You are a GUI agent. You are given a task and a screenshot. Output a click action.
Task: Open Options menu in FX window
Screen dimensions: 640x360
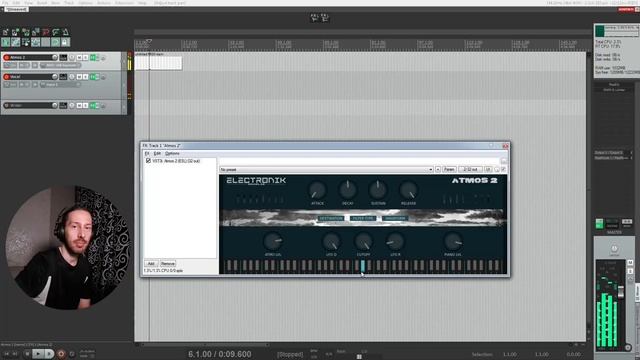(x=172, y=153)
